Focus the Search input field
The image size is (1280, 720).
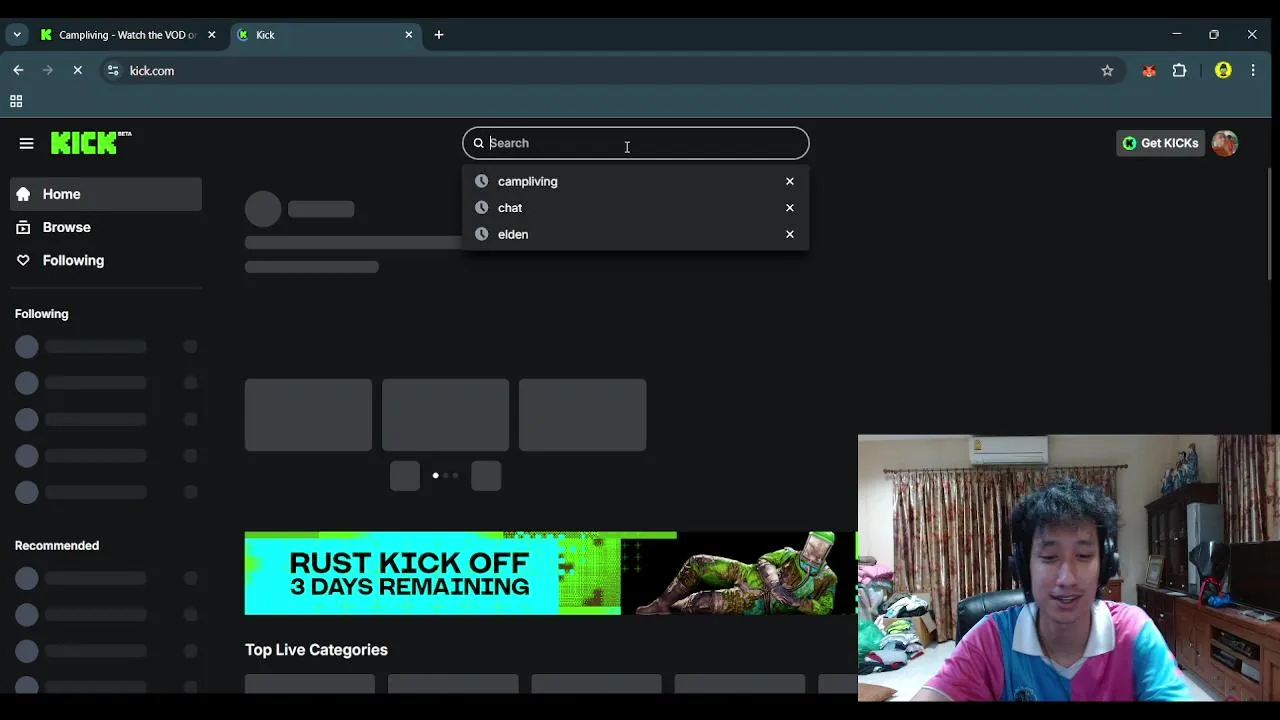click(x=636, y=143)
